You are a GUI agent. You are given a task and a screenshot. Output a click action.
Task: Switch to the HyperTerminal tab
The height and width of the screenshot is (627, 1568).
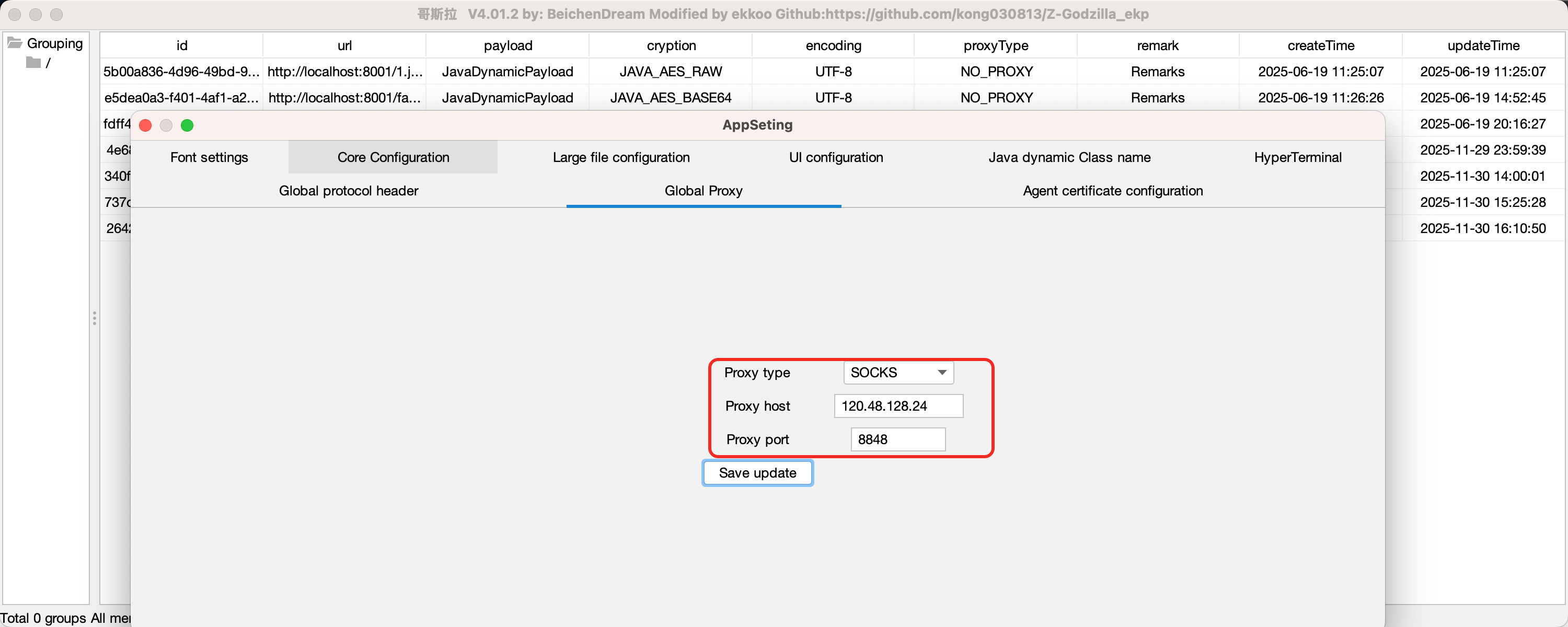tap(1297, 158)
